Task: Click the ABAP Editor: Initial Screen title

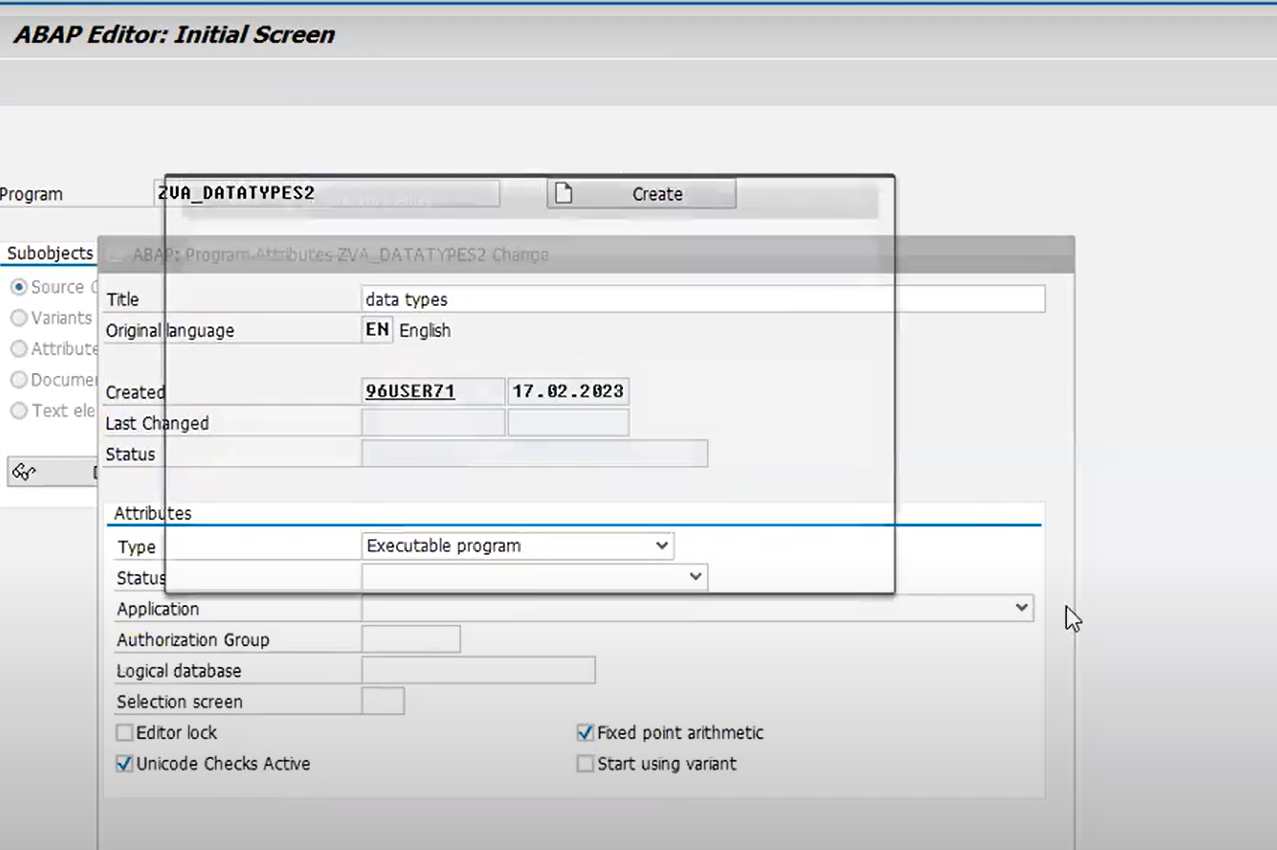Action: (174, 35)
